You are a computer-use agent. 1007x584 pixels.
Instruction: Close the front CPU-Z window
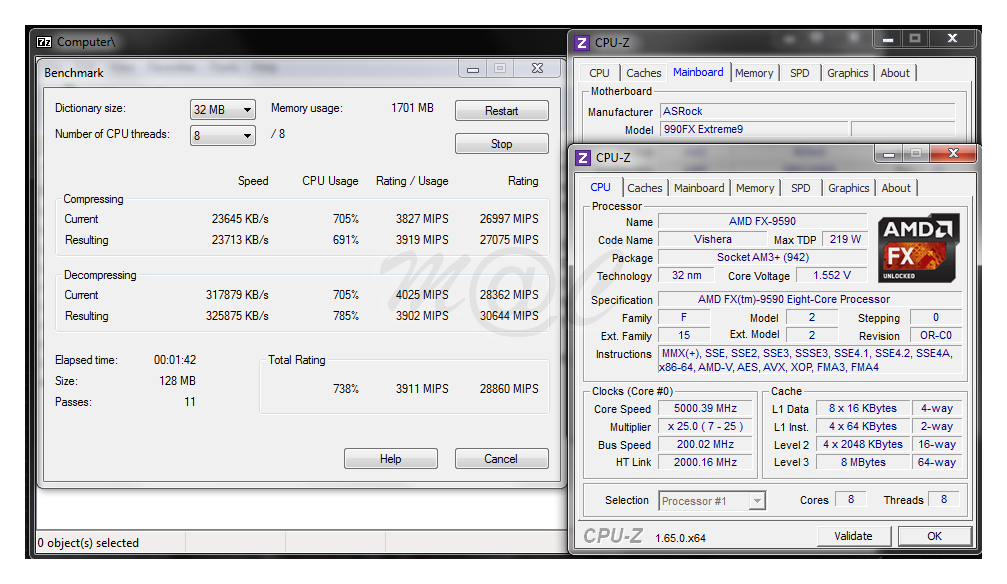click(952, 154)
